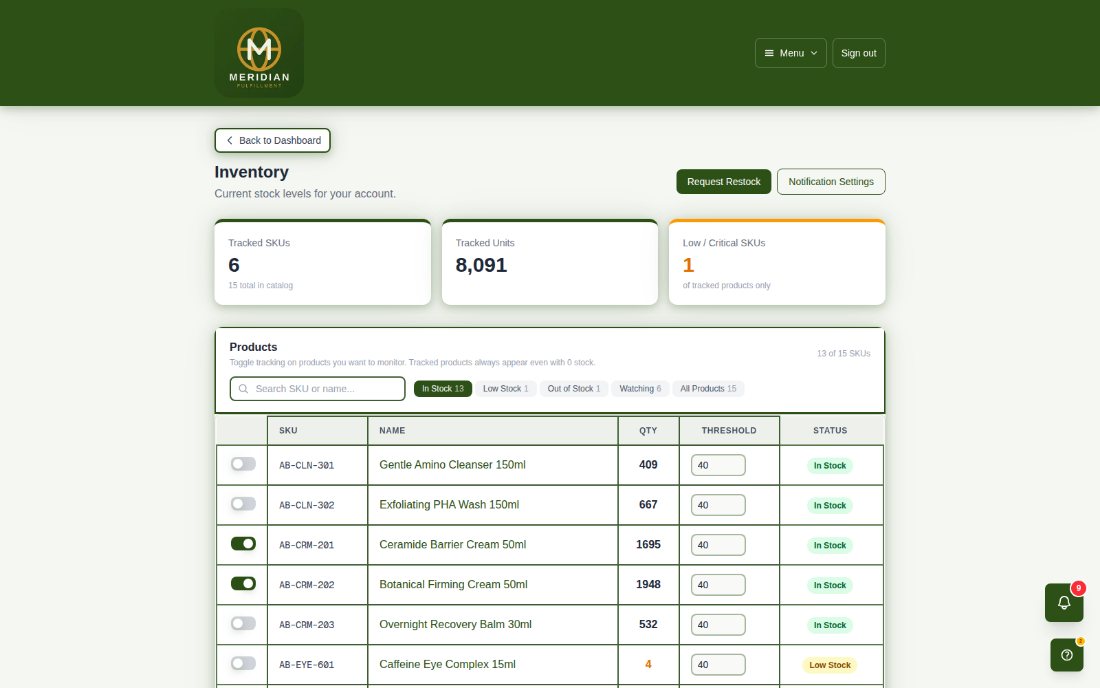The width and height of the screenshot is (1100, 688).
Task: Go Back to Dashboard
Action: pos(272,140)
